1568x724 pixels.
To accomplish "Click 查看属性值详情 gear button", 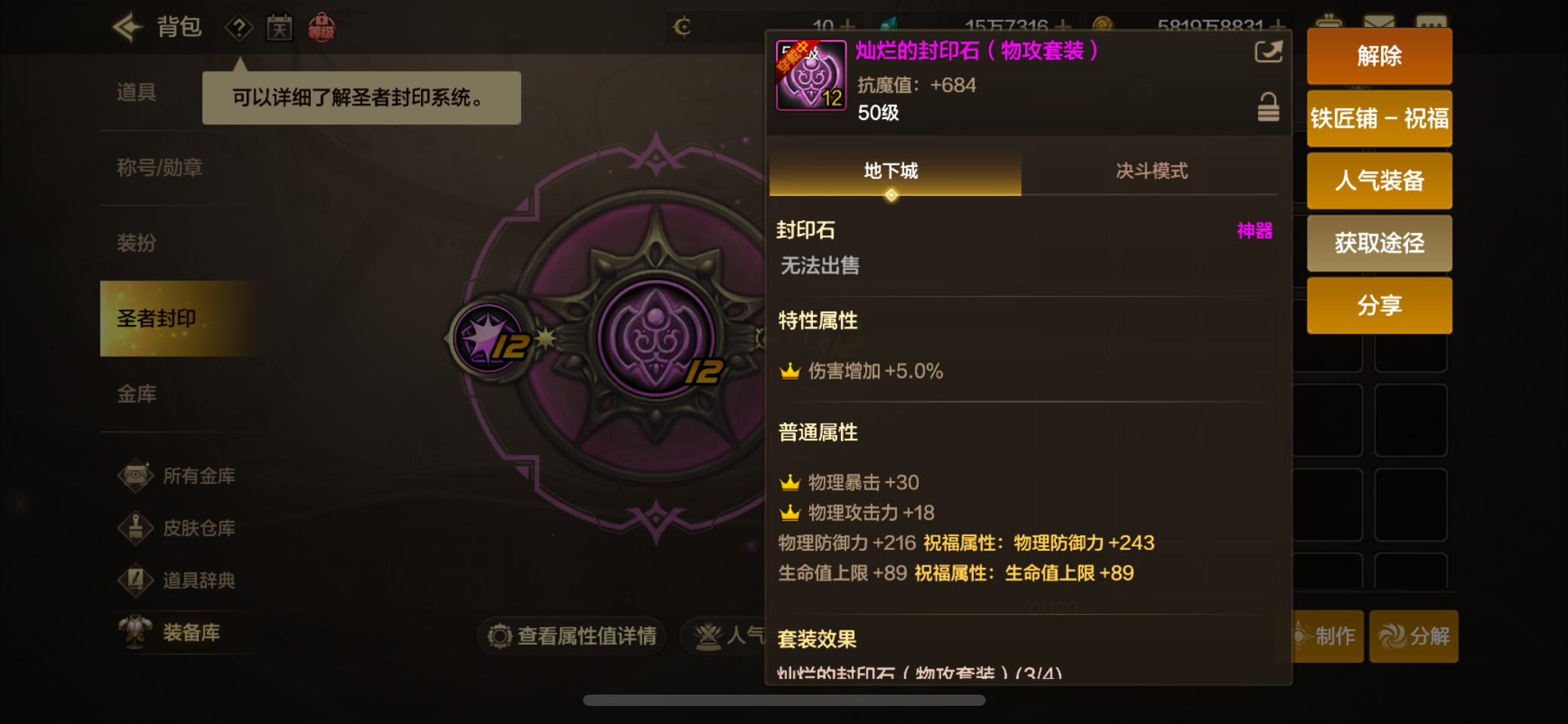I will click(572, 637).
